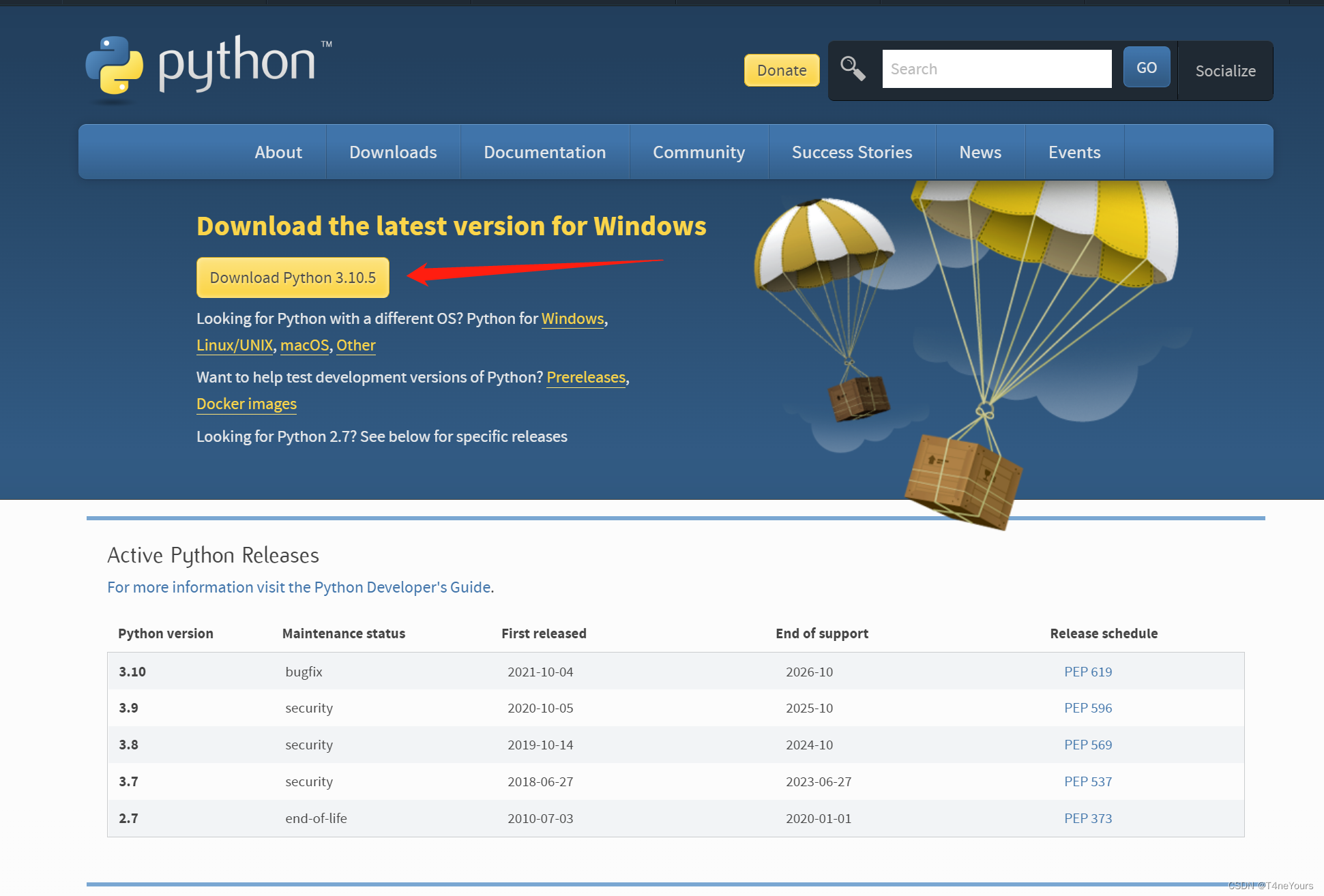Click the end-of-life status cell
Screen dimensions: 1324x896
[x=316, y=818]
